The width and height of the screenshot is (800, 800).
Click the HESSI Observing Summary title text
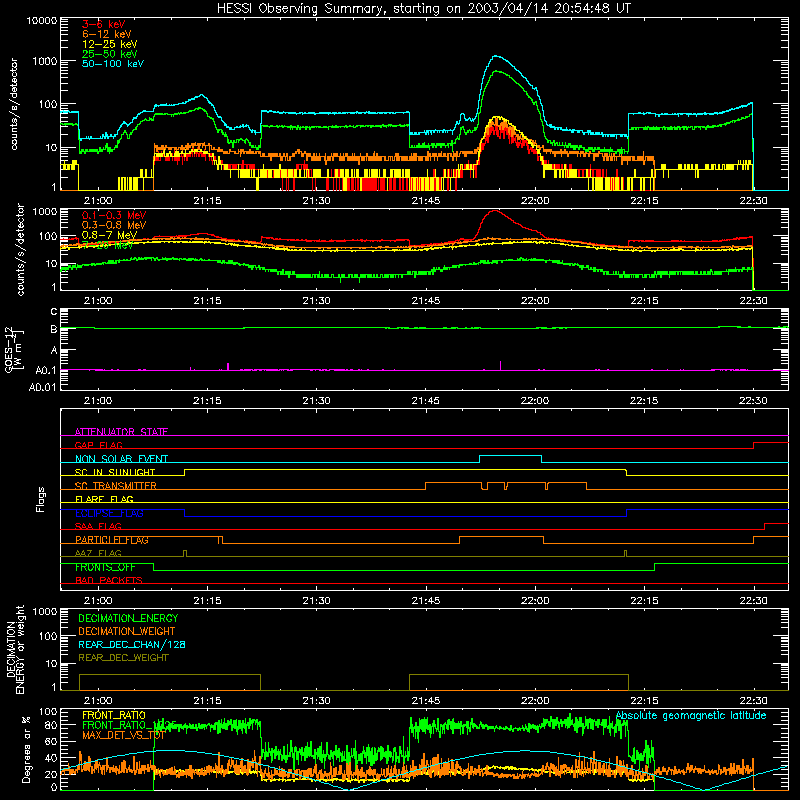(423, 8)
